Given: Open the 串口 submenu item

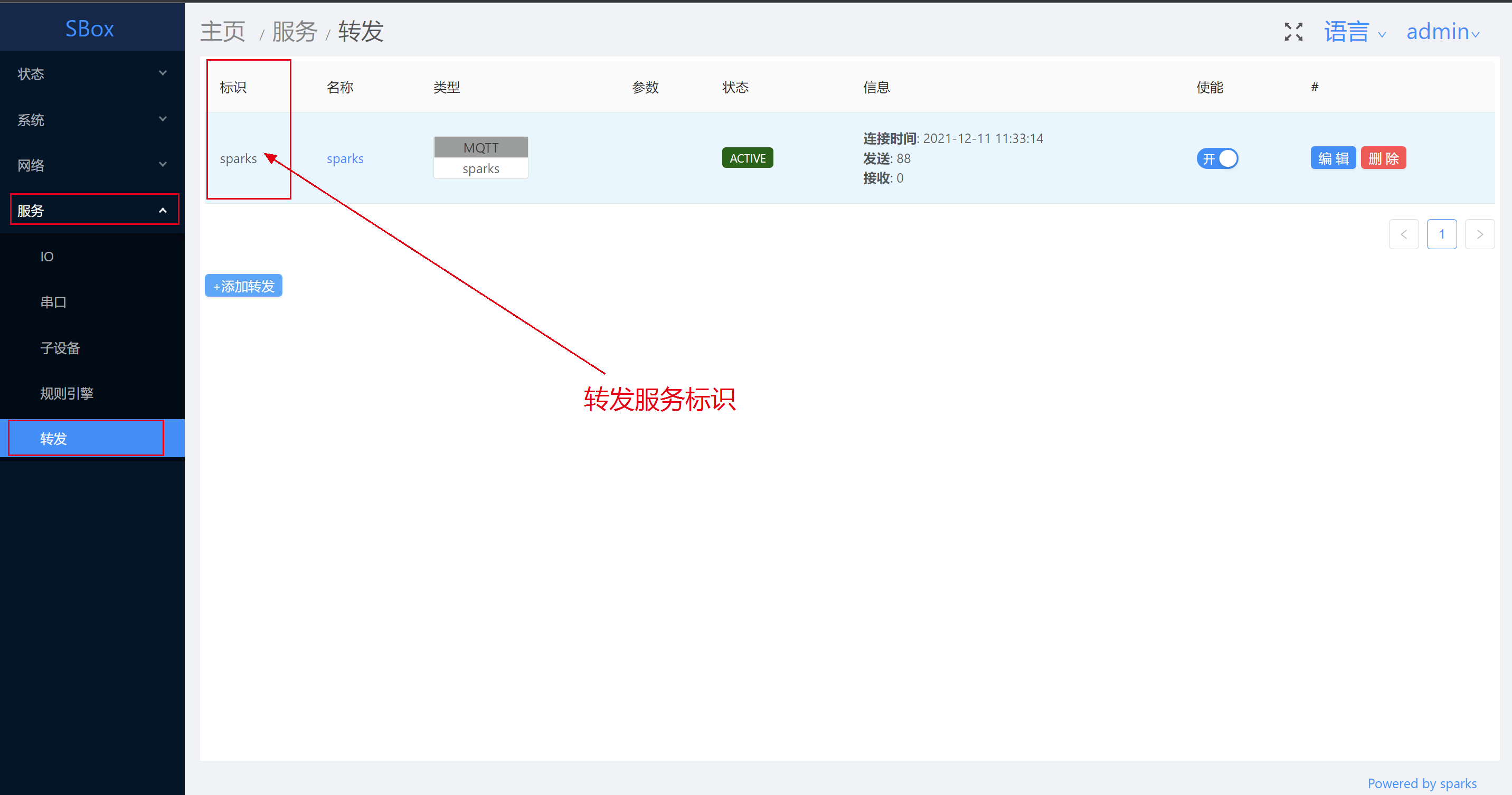Looking at the screenshot, I should point(53,302).
